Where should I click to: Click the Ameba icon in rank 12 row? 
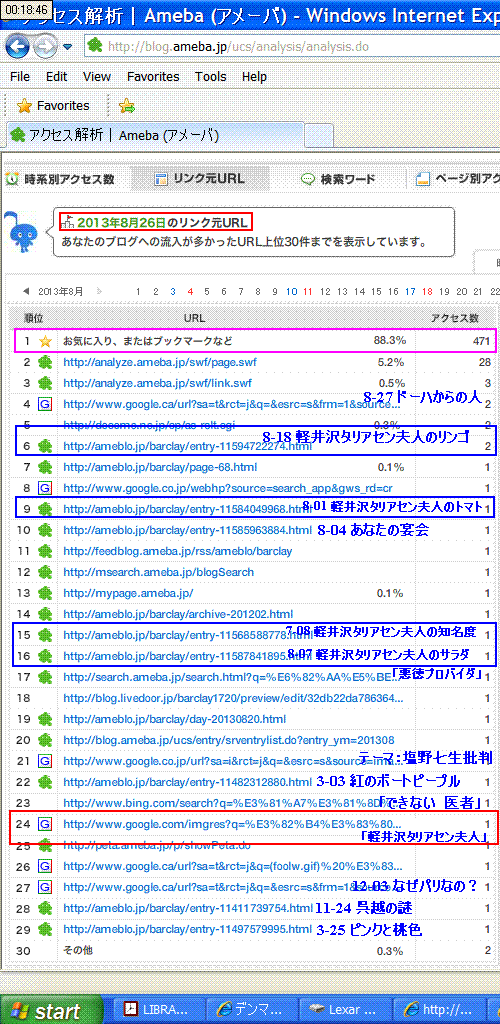click(x=45, y=572)
